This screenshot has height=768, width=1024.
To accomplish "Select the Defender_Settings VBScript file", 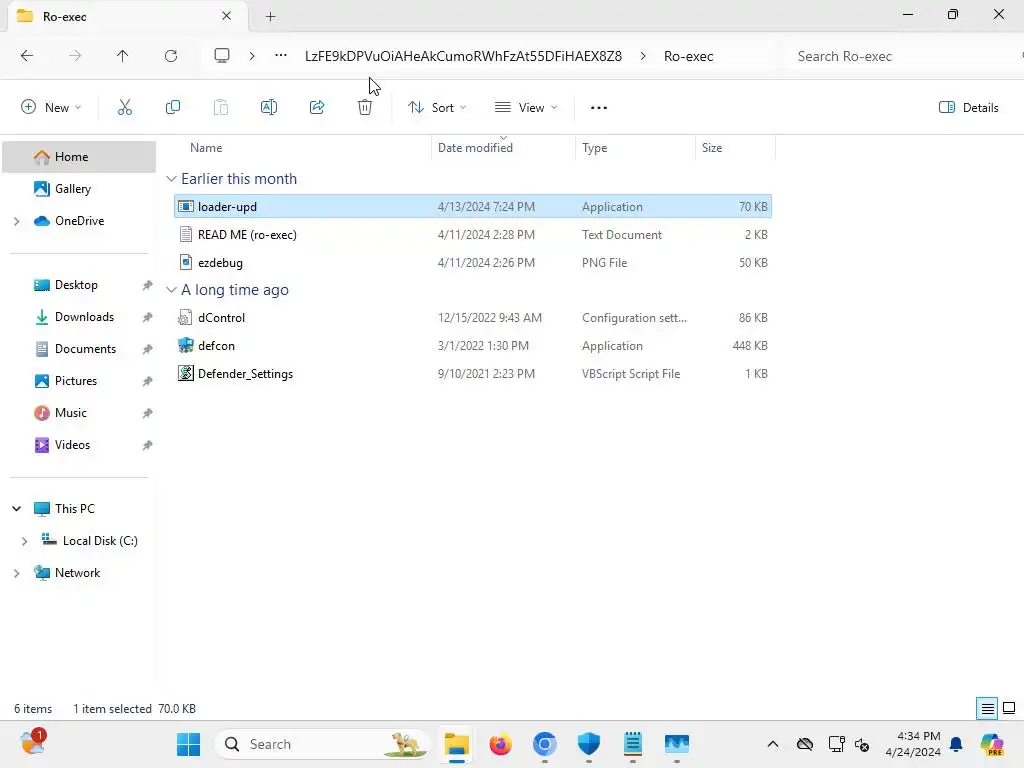I will click(x=473, y=374).
